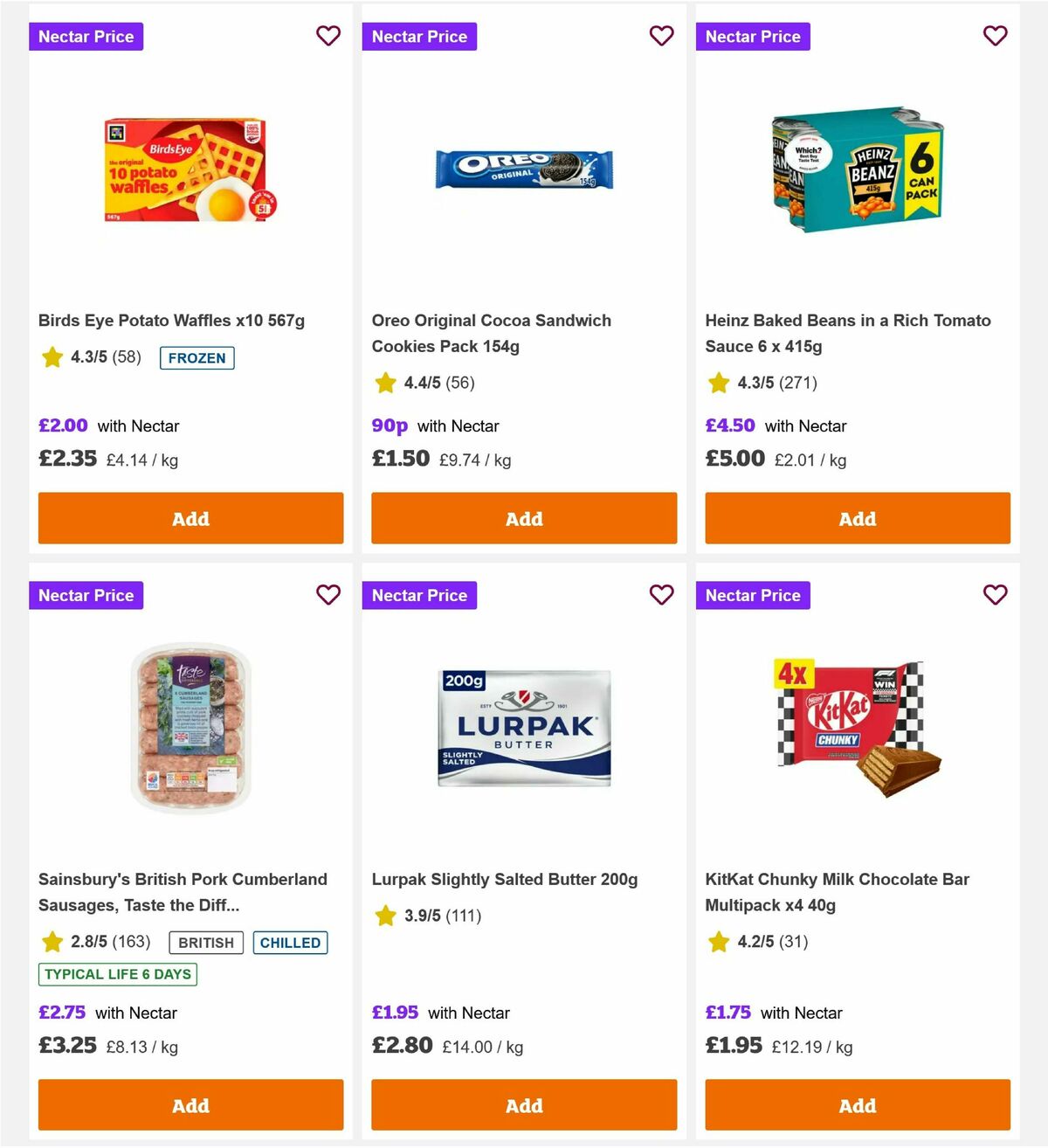This screenshot has width=1048, height=1148.
Task: Favourite the KitKat Chunky multipack
Action: point(996,595)
